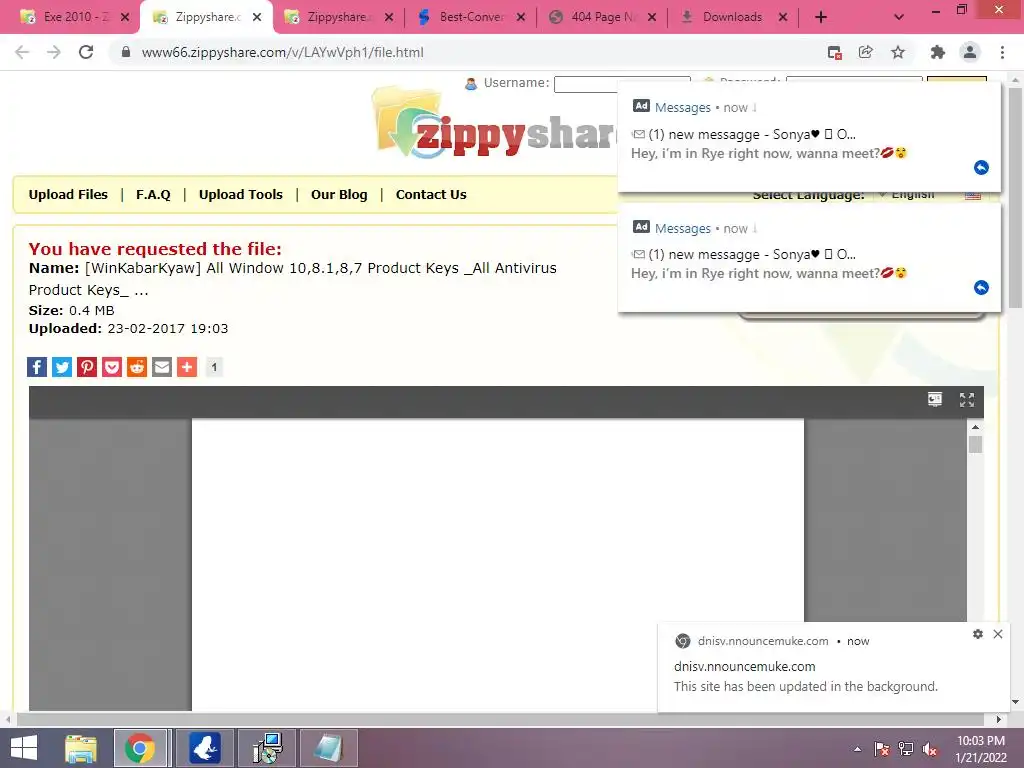Reload the current page
Viewport: 1024px width, 768px height.
[x=86, y=52]
